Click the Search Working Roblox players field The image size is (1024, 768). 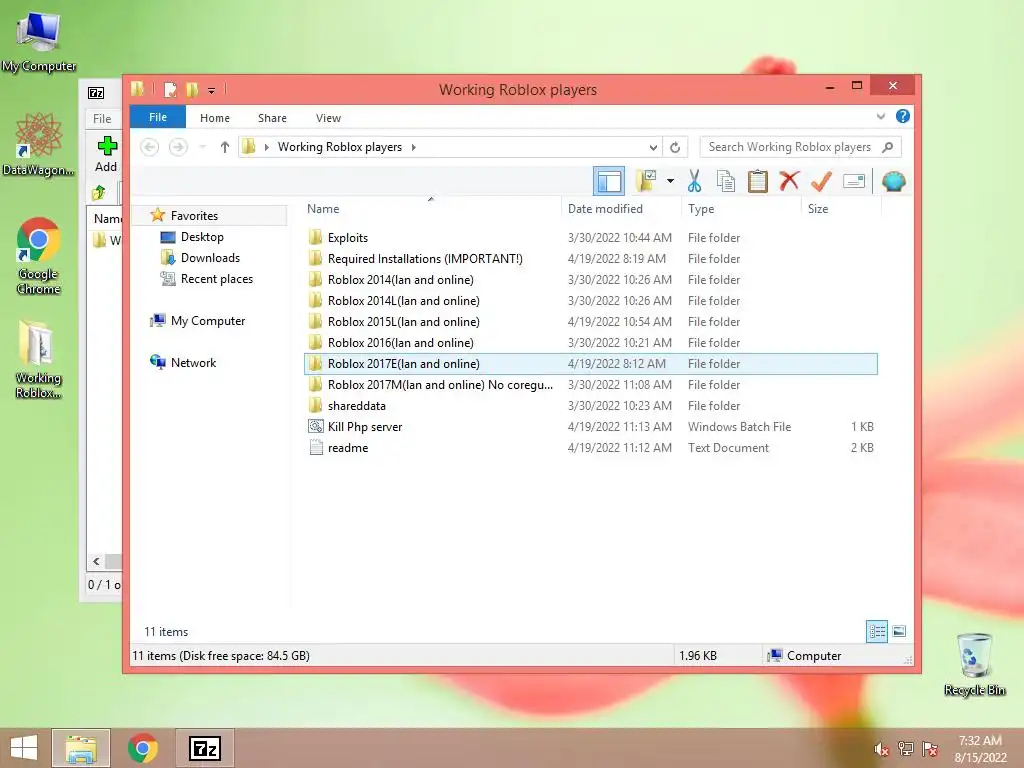(800, 147)
